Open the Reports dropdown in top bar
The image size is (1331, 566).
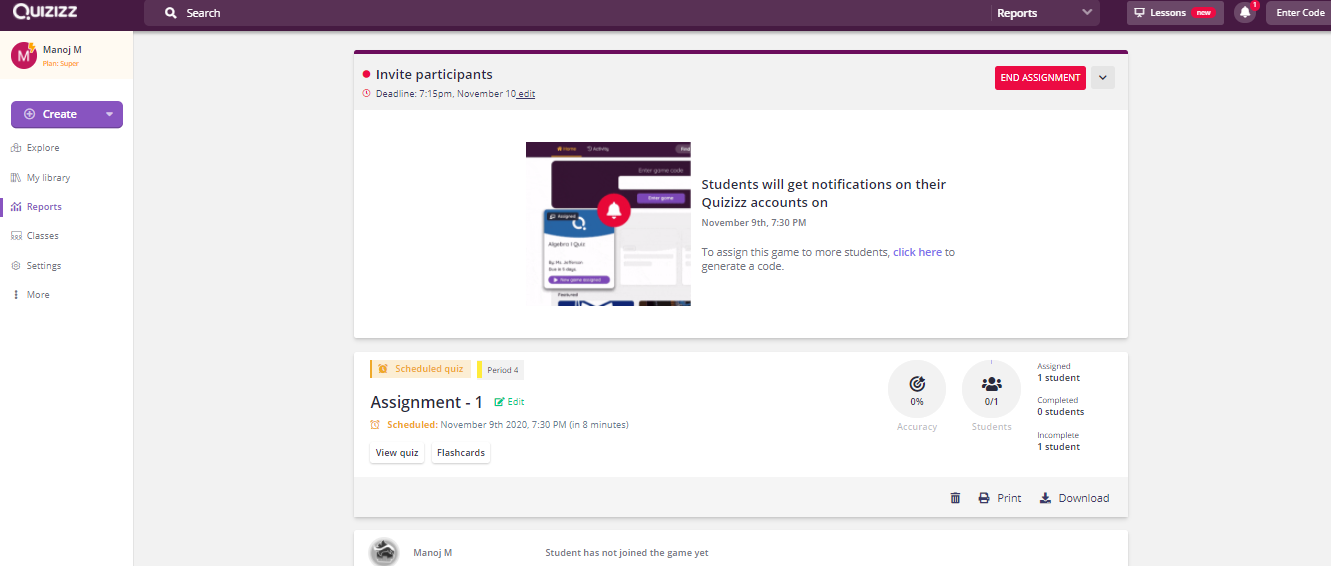(1044, 13)
